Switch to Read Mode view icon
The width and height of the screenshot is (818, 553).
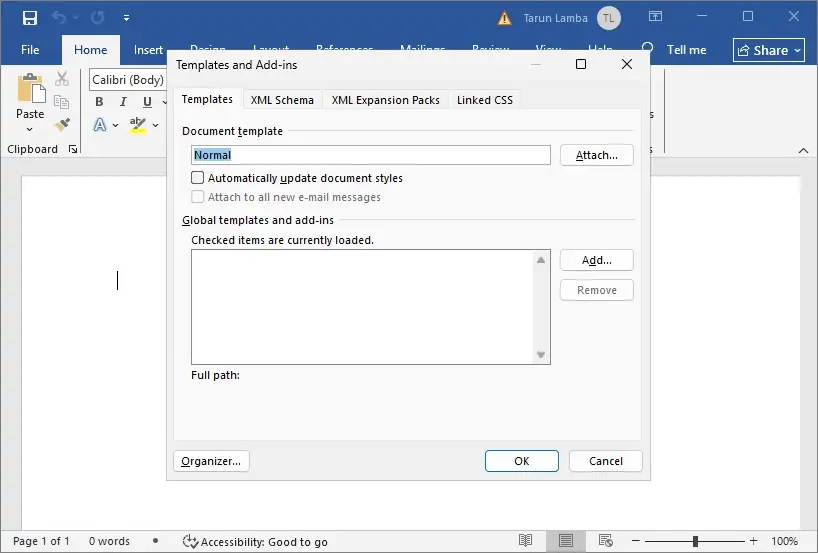[x=525, y=540]
